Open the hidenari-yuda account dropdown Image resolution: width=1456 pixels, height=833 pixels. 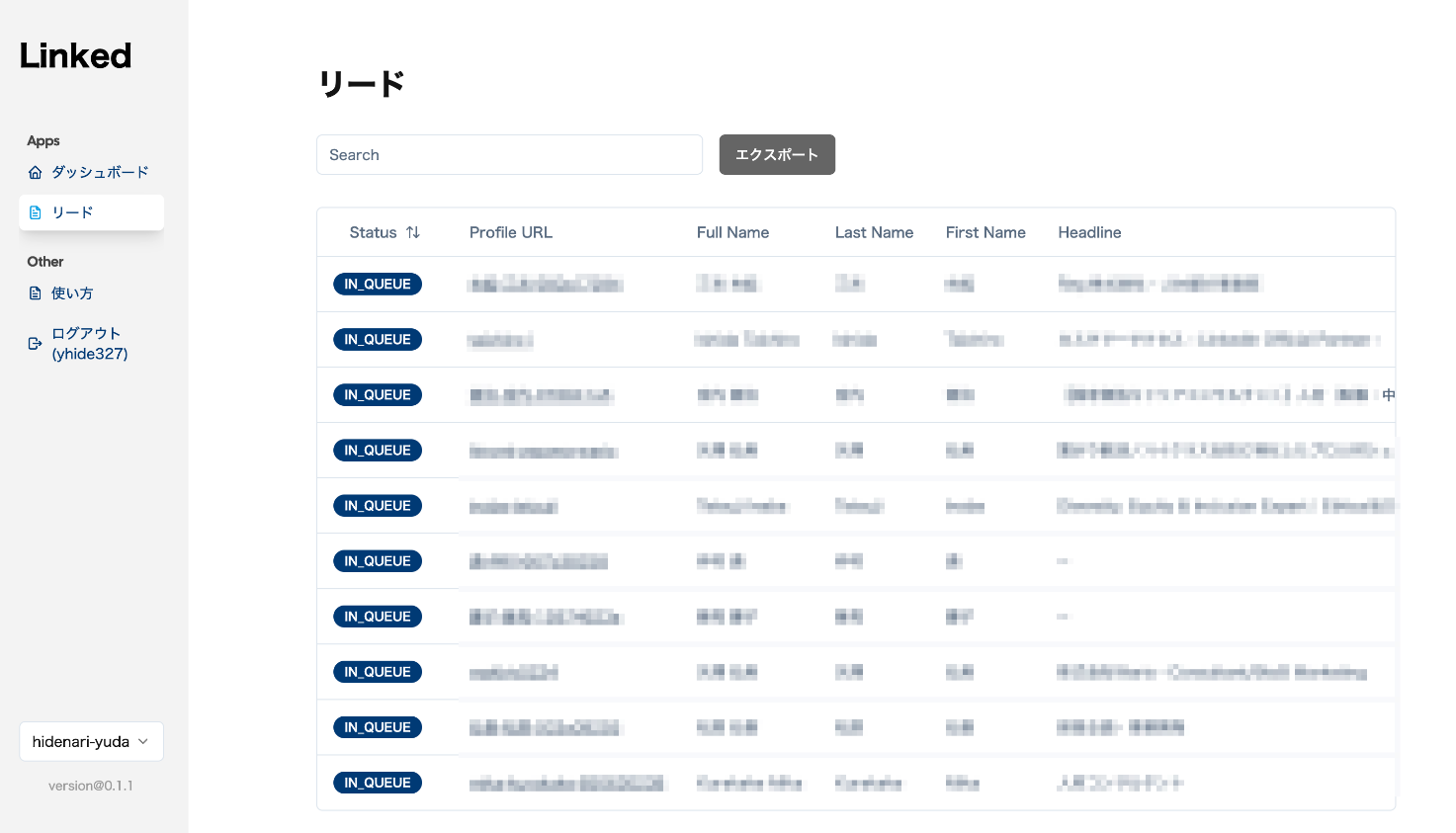(91, 741)
